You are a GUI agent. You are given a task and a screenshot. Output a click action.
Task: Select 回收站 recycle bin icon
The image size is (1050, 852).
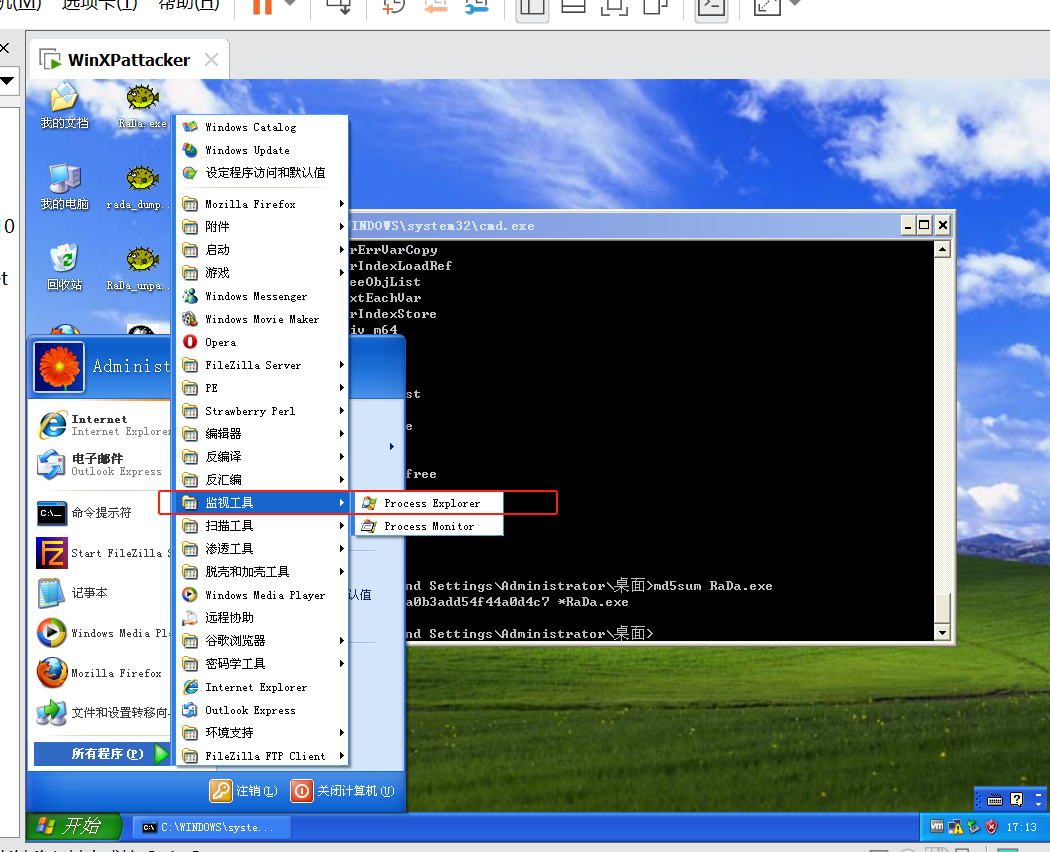tap(64, 268)
